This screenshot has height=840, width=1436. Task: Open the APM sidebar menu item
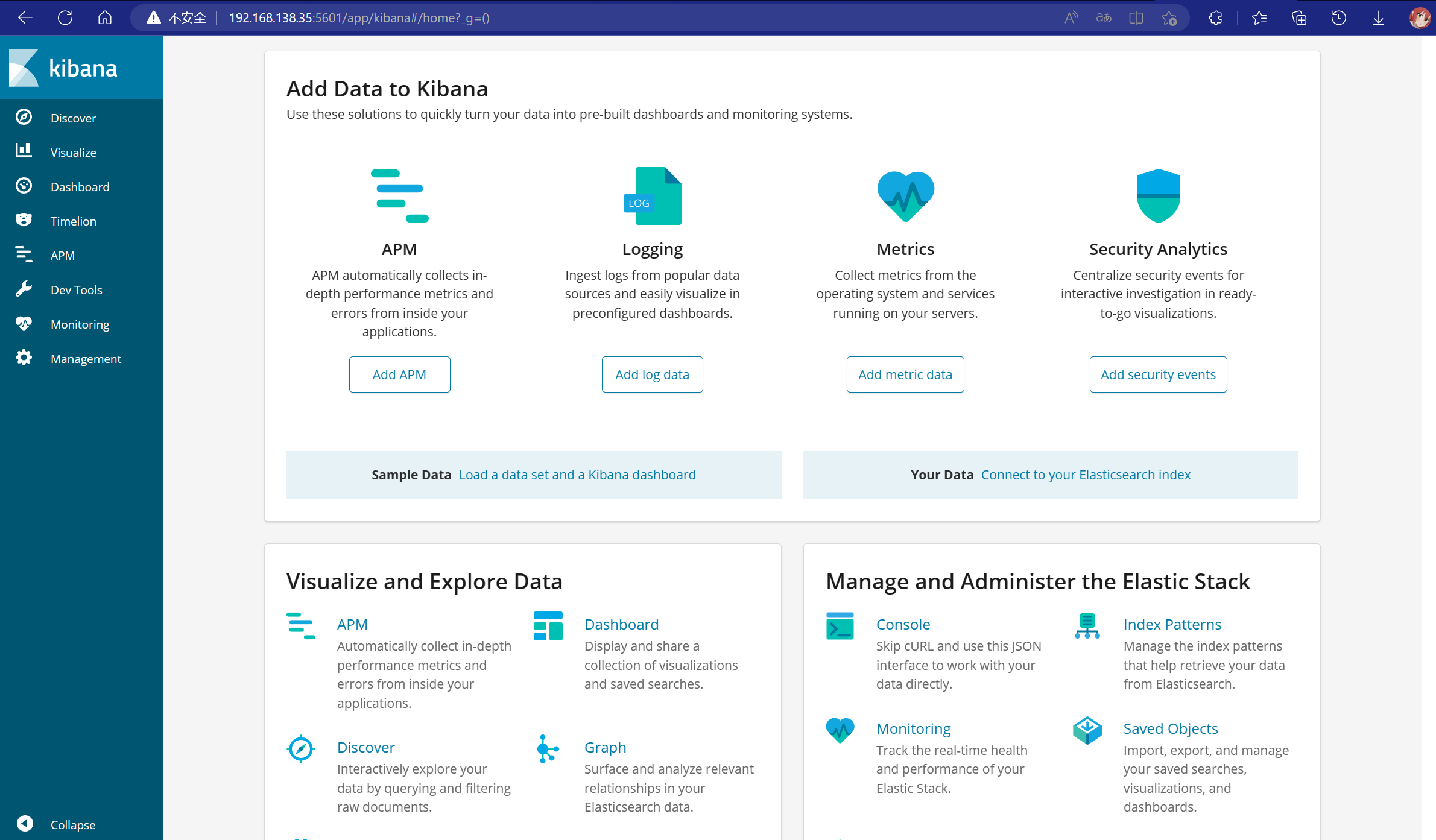pyautogui.click(x=63, y=256)
